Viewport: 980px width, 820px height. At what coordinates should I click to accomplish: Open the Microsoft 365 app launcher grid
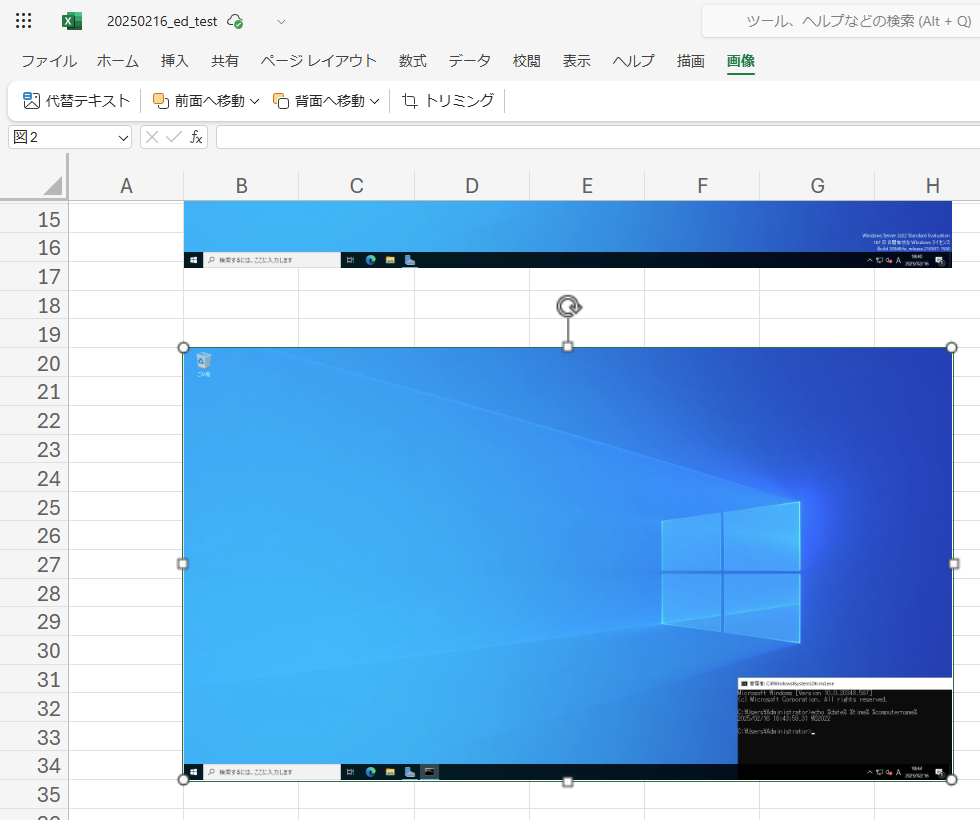(x=24, y=21)
